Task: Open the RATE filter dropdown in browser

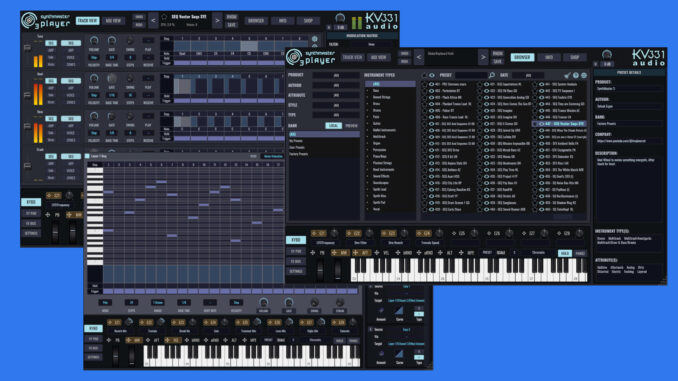Action: [x=528, y=75]
